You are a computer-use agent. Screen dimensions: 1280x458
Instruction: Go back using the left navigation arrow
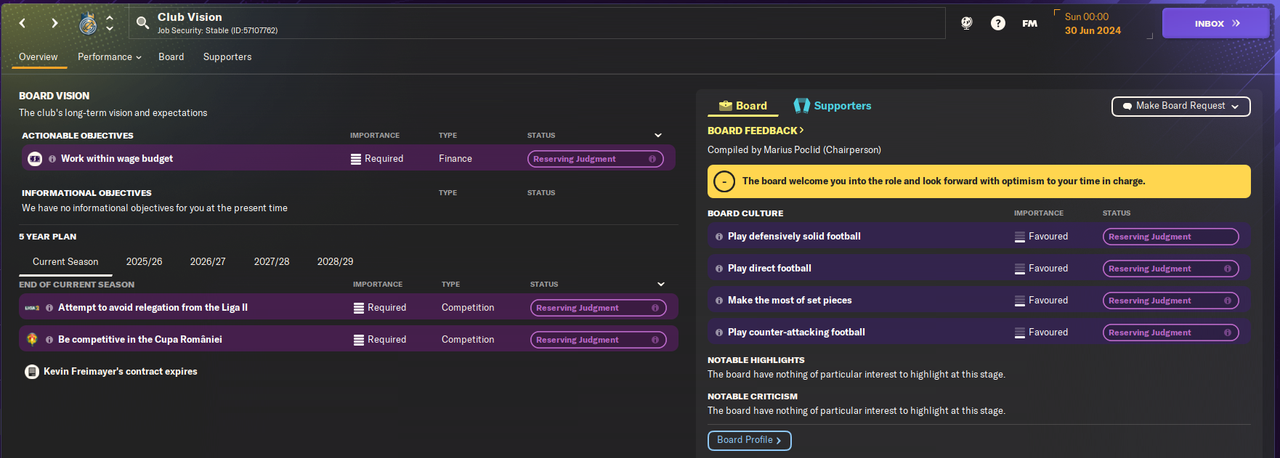(23, 23)
